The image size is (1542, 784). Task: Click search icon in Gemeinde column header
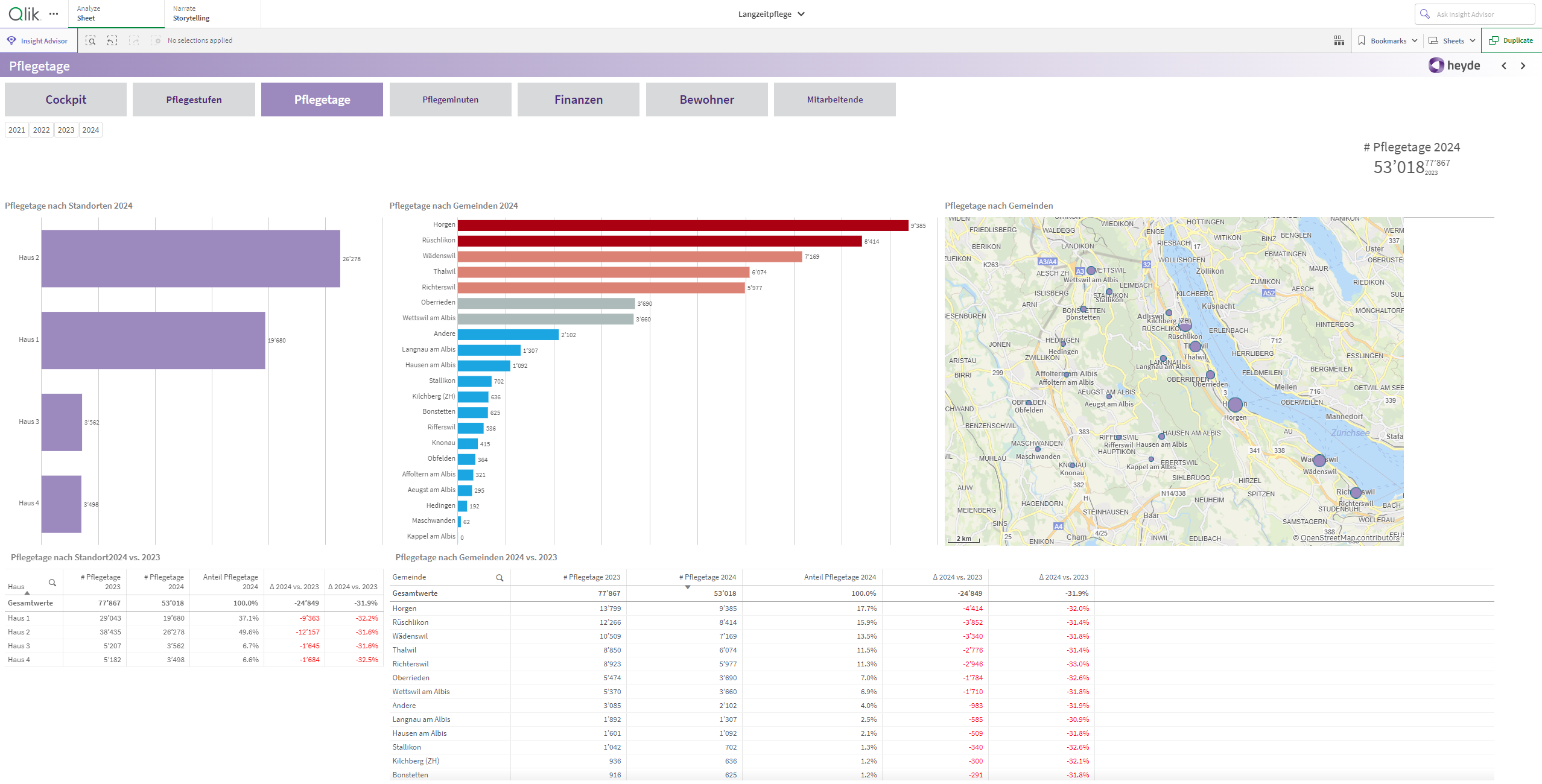coord(500,578)
